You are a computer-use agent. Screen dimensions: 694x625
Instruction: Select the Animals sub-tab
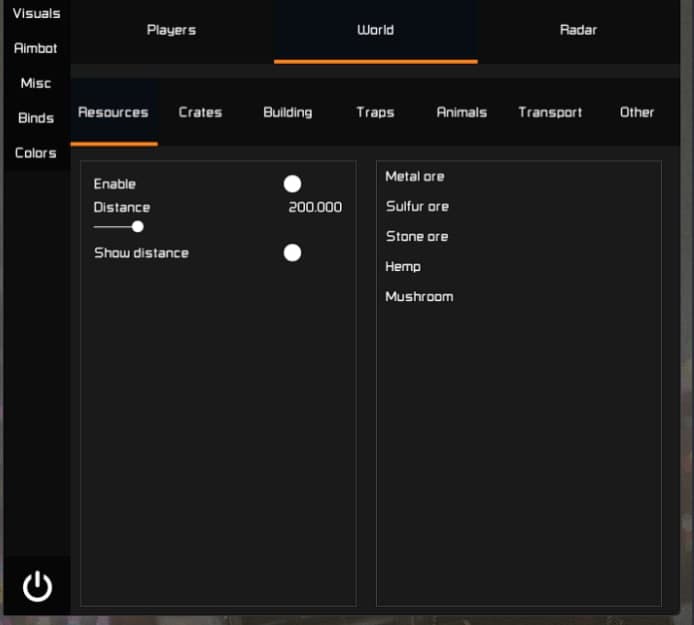tap(462, 112)
